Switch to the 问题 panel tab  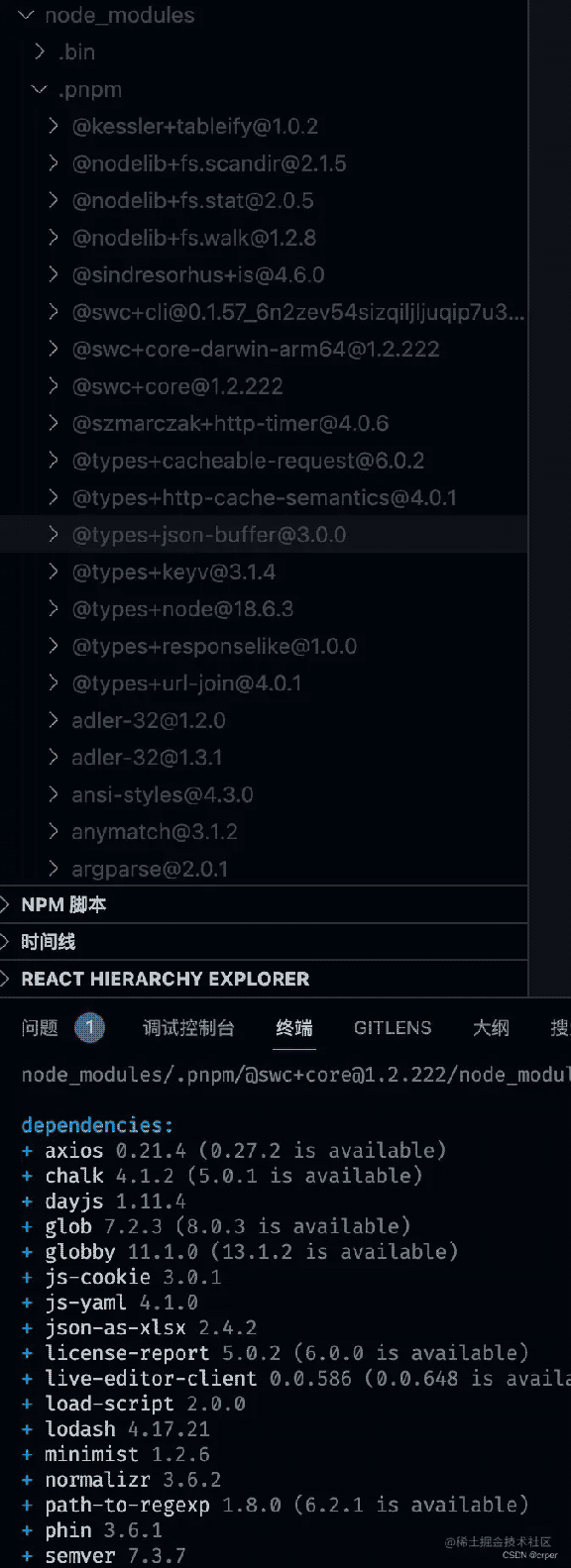[40, 1027]
